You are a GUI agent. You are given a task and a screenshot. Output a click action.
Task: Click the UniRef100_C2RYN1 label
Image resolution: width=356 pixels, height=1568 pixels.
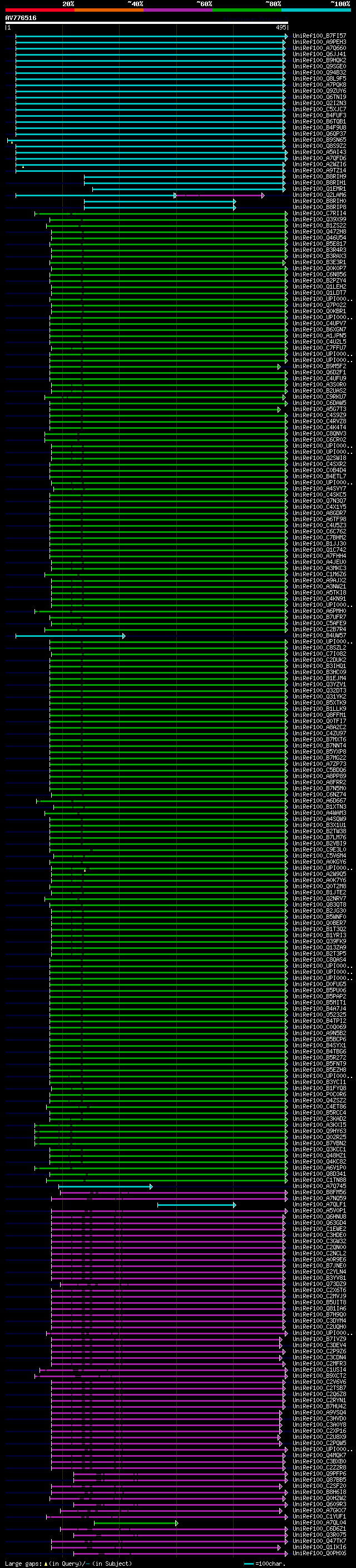pyautogui.click(x=319, y=1401)
